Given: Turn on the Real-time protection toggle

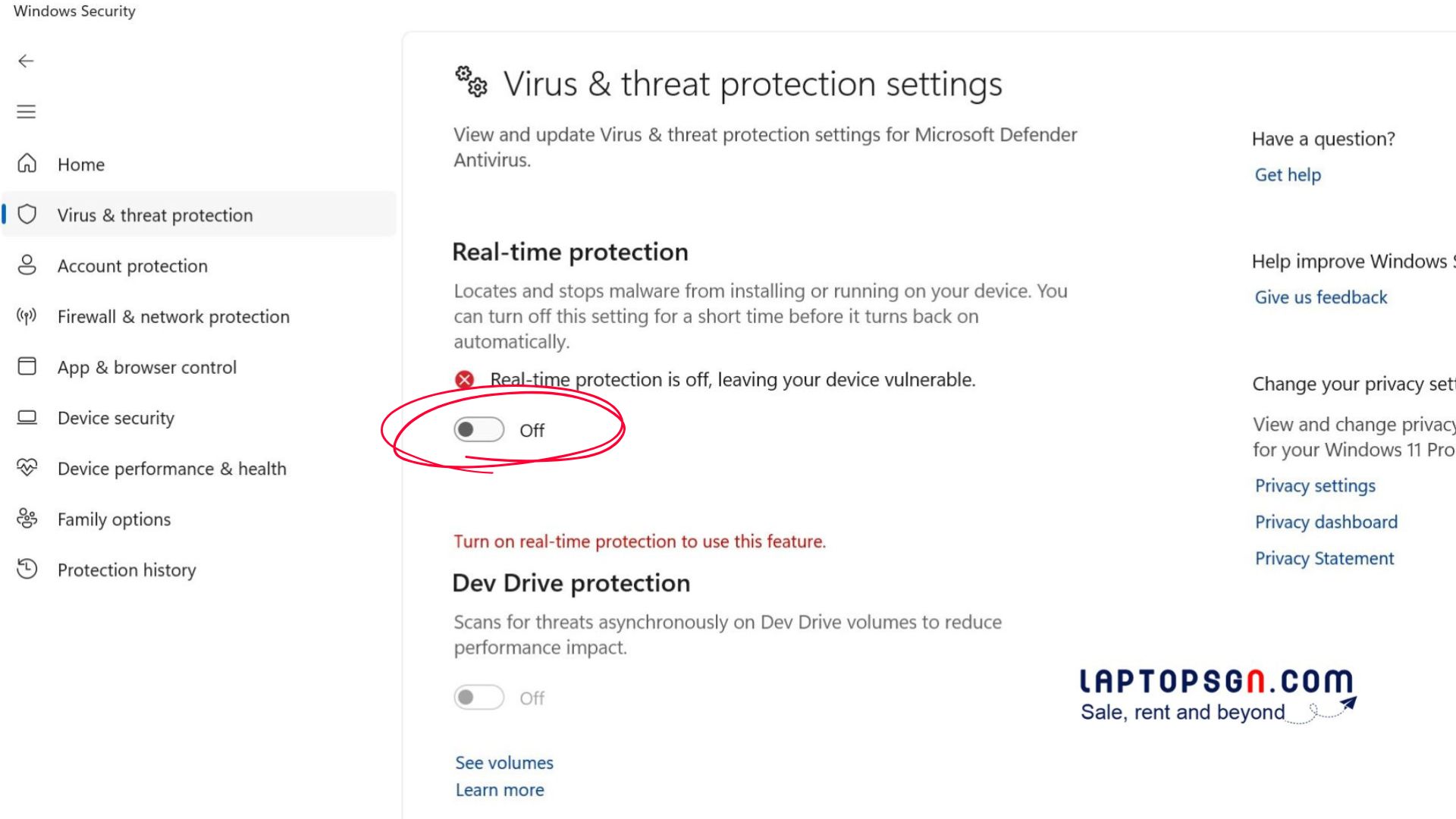Looking at the screenshot, I should [479, 430].
